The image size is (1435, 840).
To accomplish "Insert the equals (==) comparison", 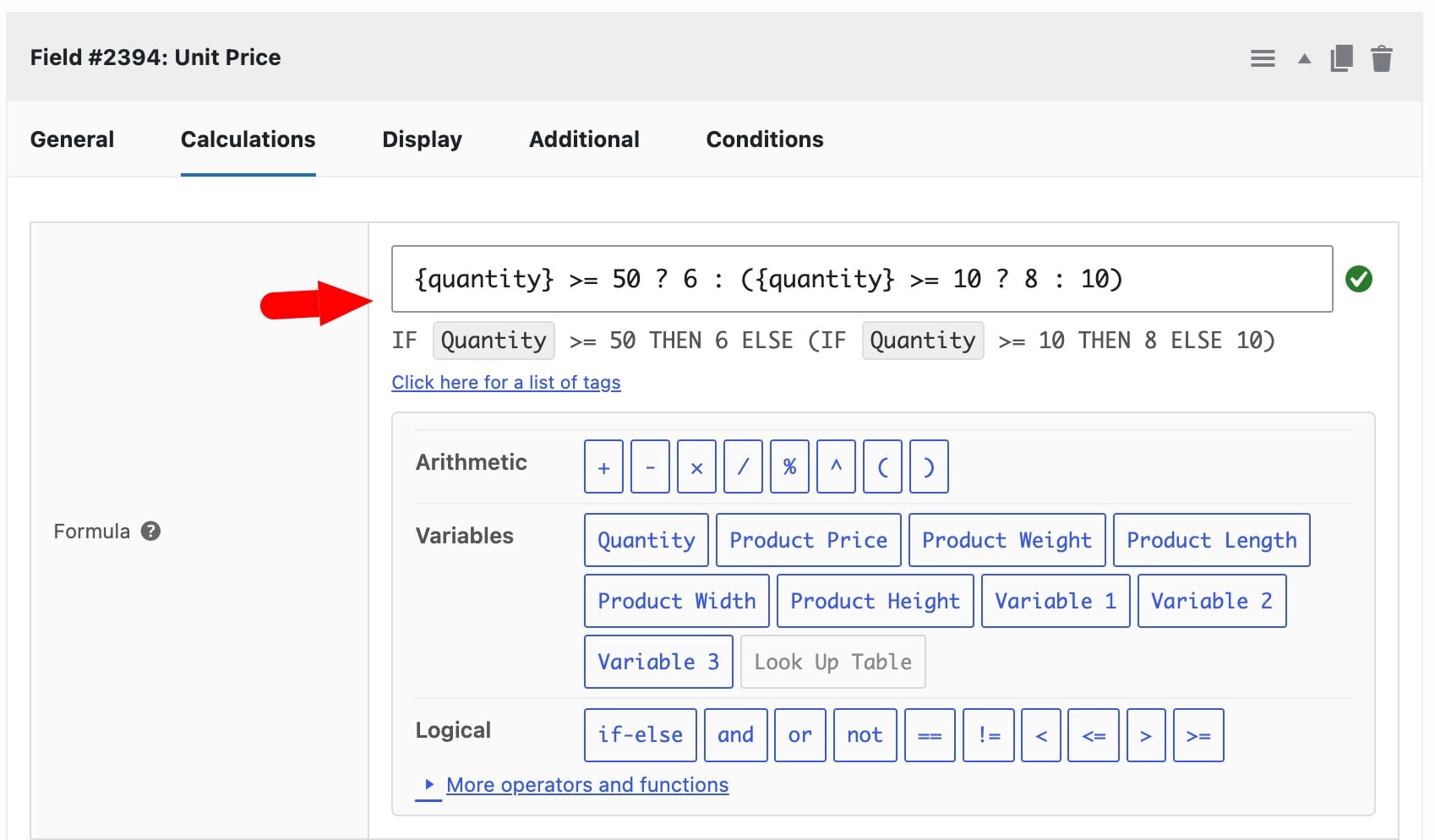I will 930,735.
